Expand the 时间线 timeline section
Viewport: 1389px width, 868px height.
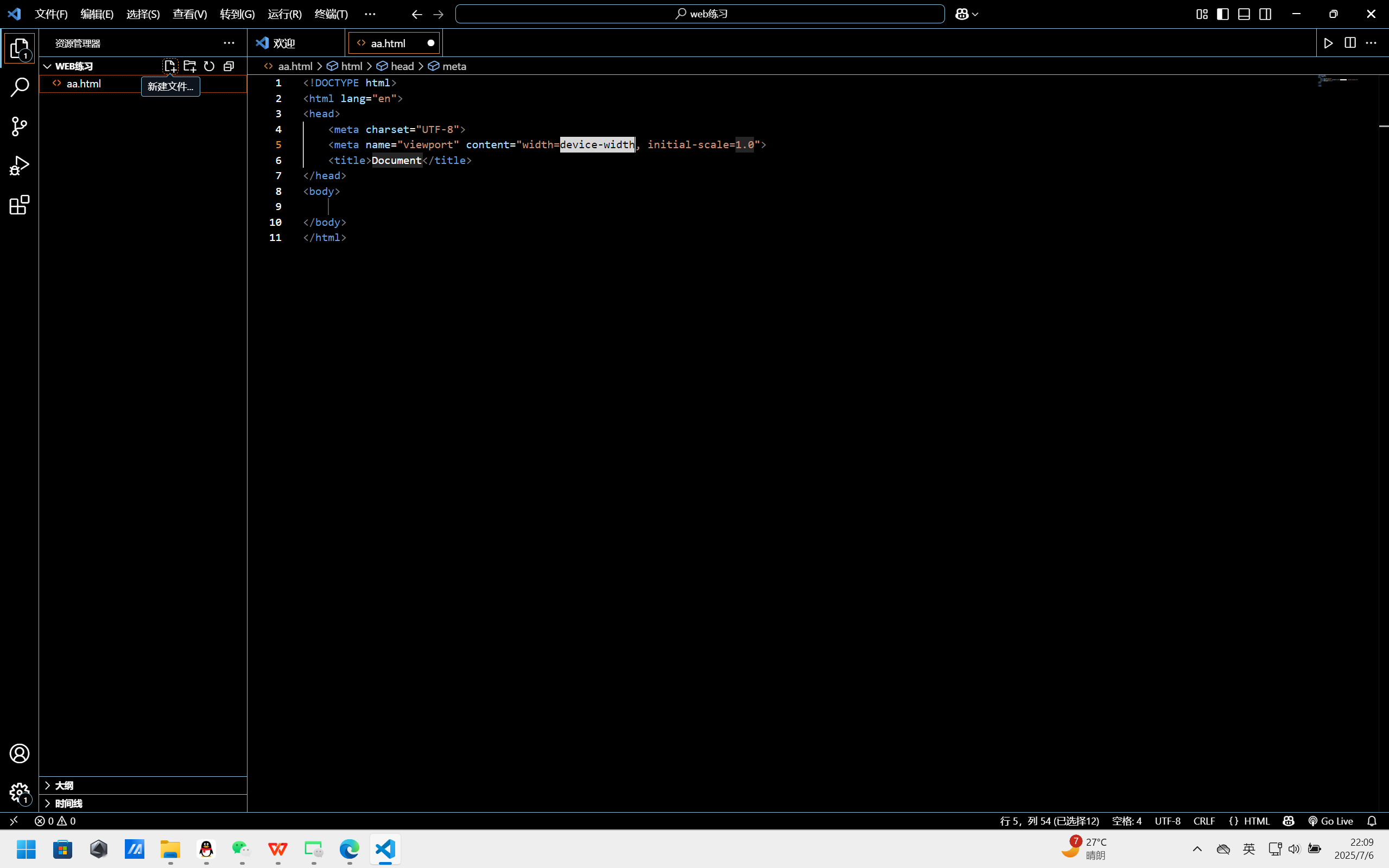click(143, 803)
